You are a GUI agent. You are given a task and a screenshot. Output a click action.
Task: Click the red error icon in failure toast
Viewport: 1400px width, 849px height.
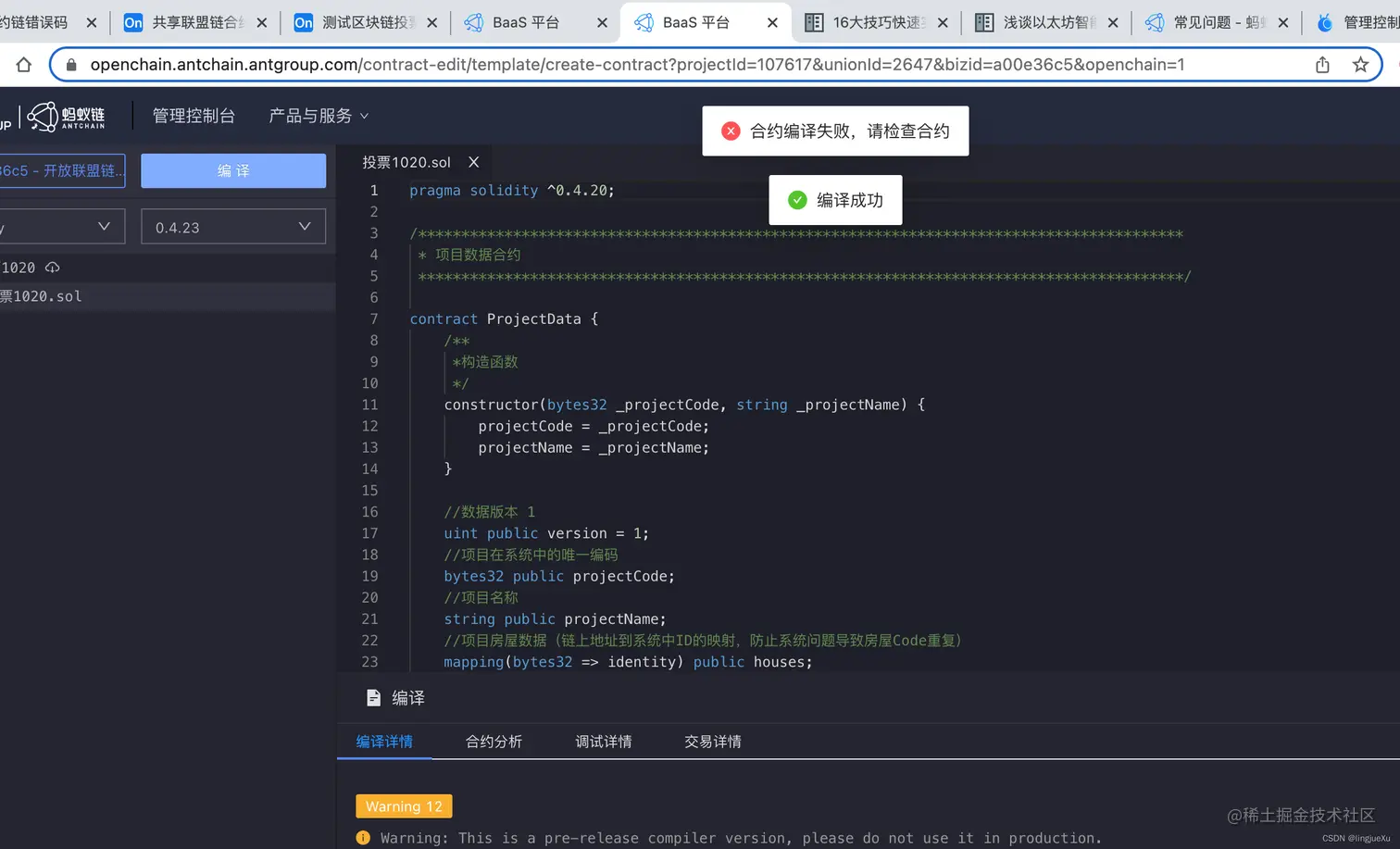tap(731, 131)
